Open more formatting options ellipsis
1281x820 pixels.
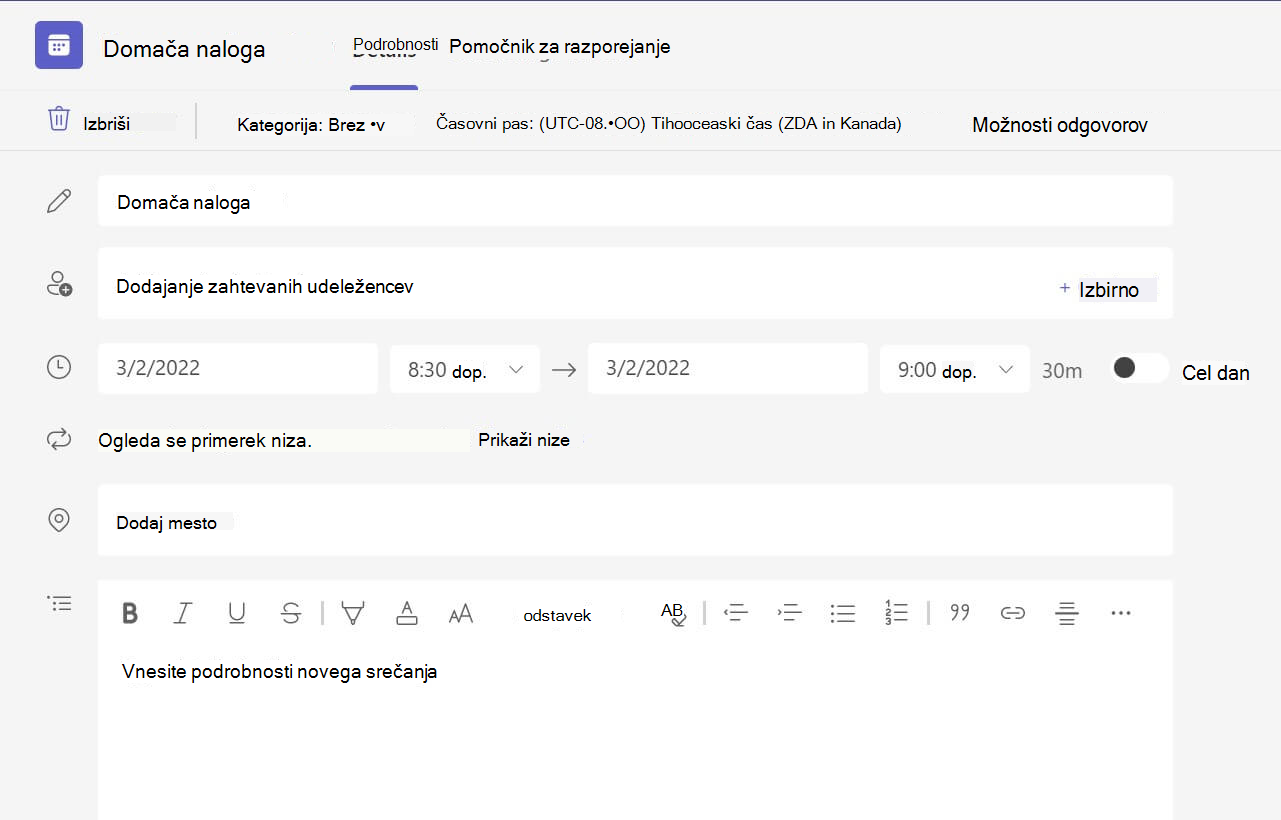pos(1121,613)
